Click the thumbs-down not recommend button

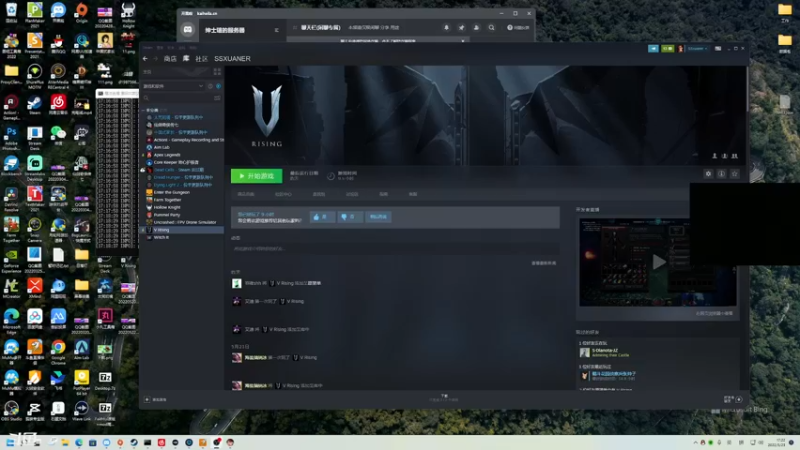pos(349,217)
